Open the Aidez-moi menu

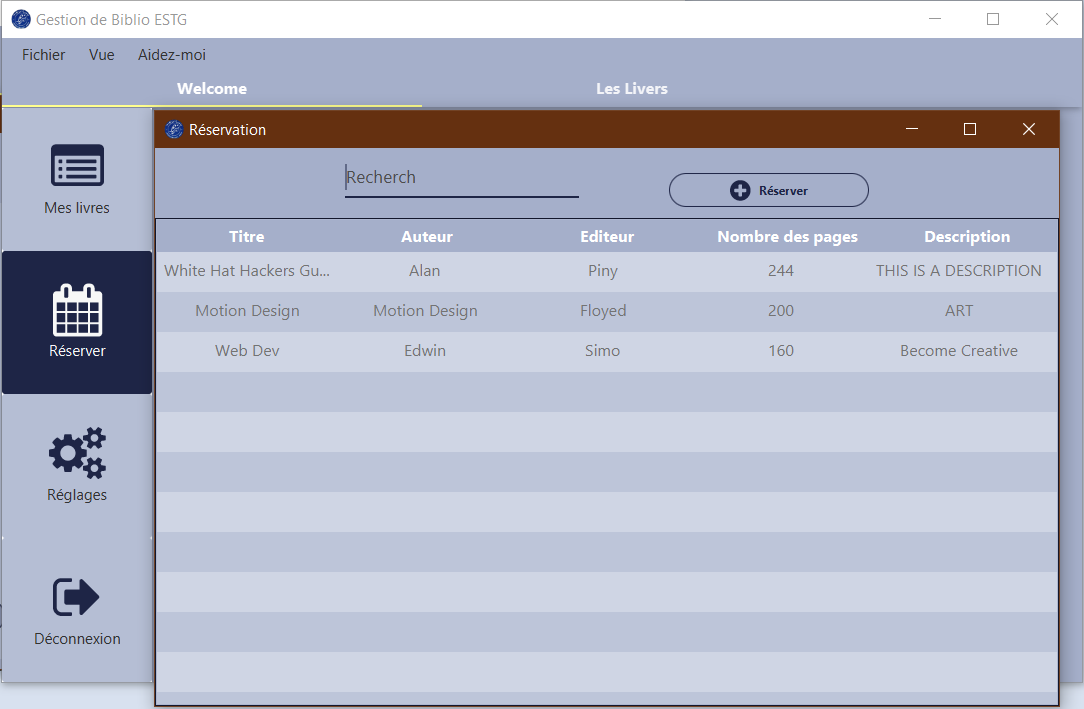pyautogui.click(x=171, y=55)
